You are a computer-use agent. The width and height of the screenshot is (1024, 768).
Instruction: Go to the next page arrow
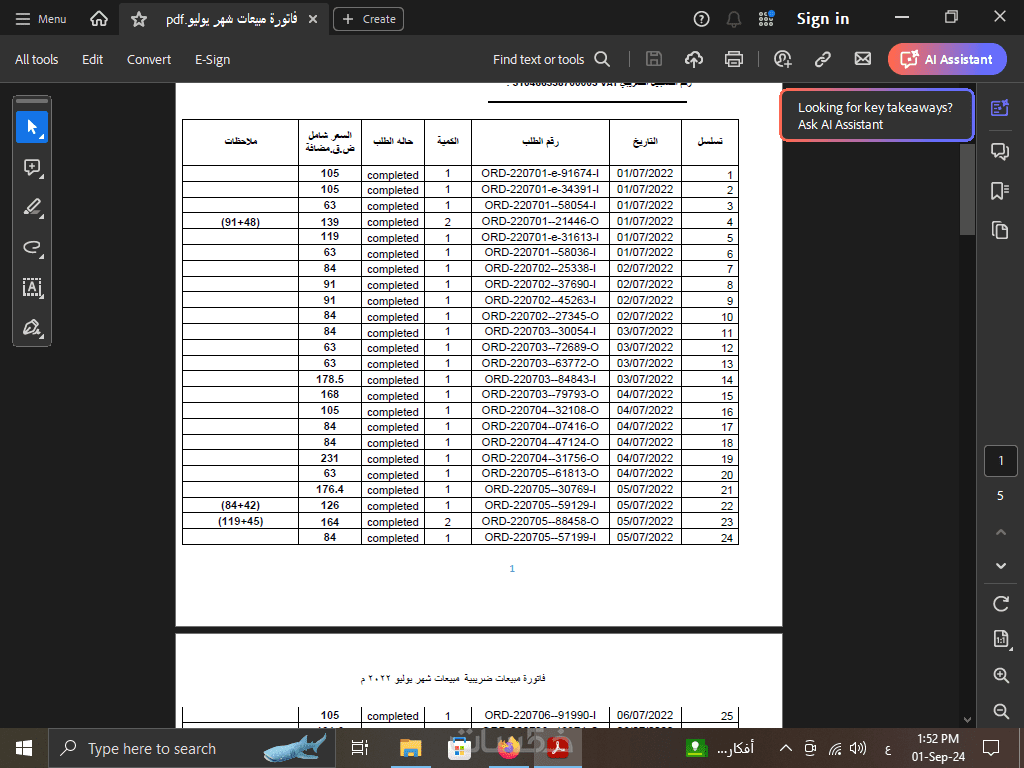[x=1000, y=566]
